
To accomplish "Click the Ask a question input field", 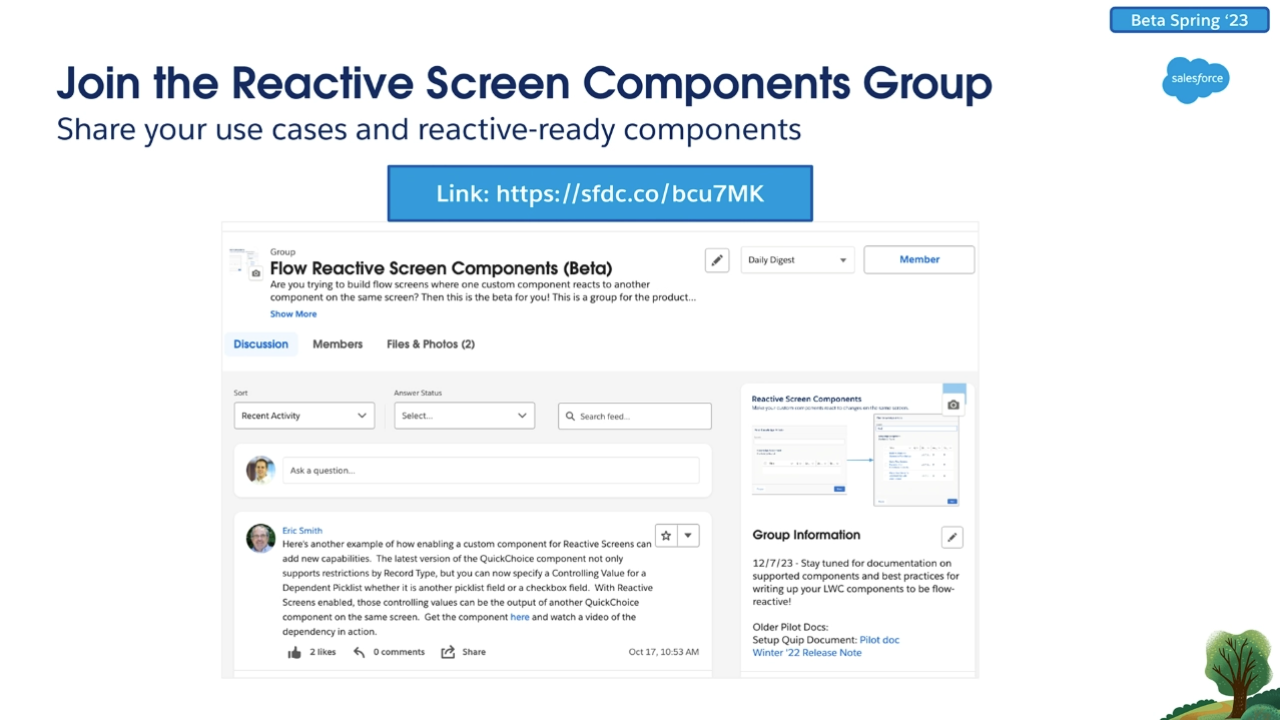I will pos(490,470).
